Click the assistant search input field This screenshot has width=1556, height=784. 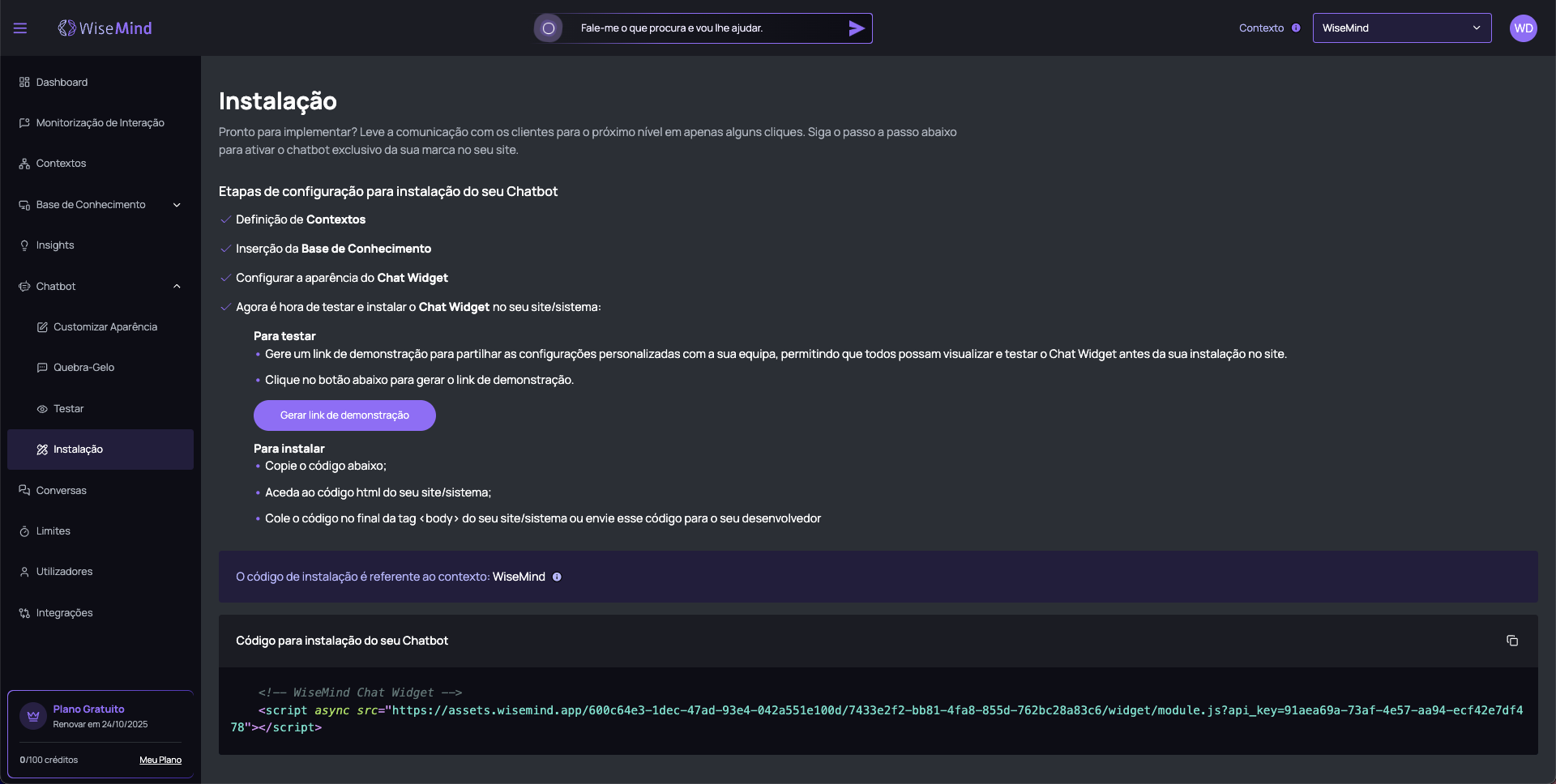coord(705,28)
